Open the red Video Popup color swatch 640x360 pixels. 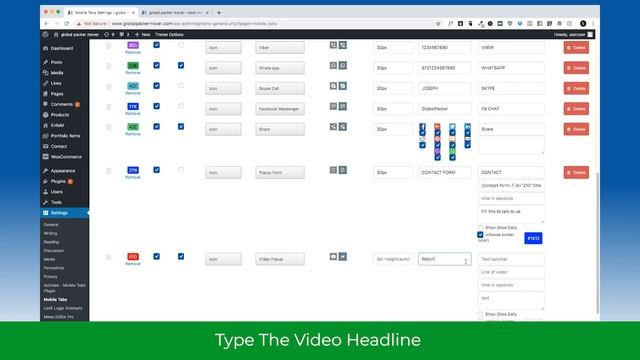133,256
